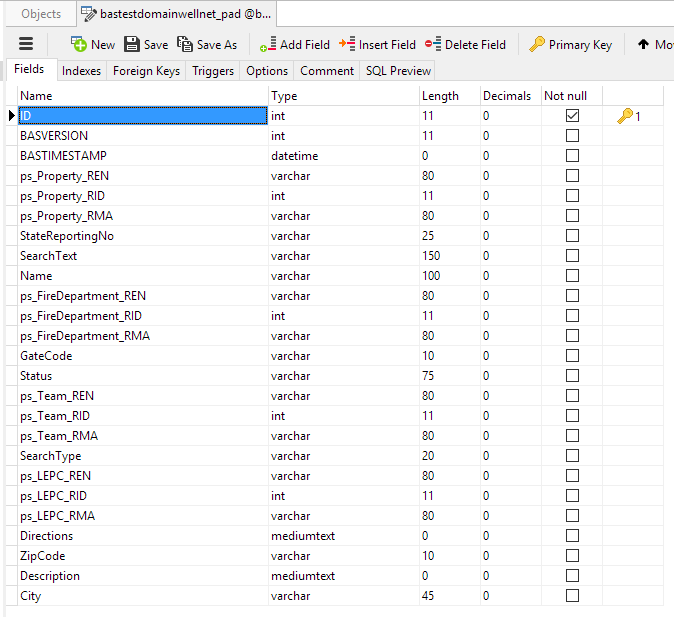Check Not null for BASTIMESTAMP field
The height and width of the screenshot is (617, 674).
(572, 156)
